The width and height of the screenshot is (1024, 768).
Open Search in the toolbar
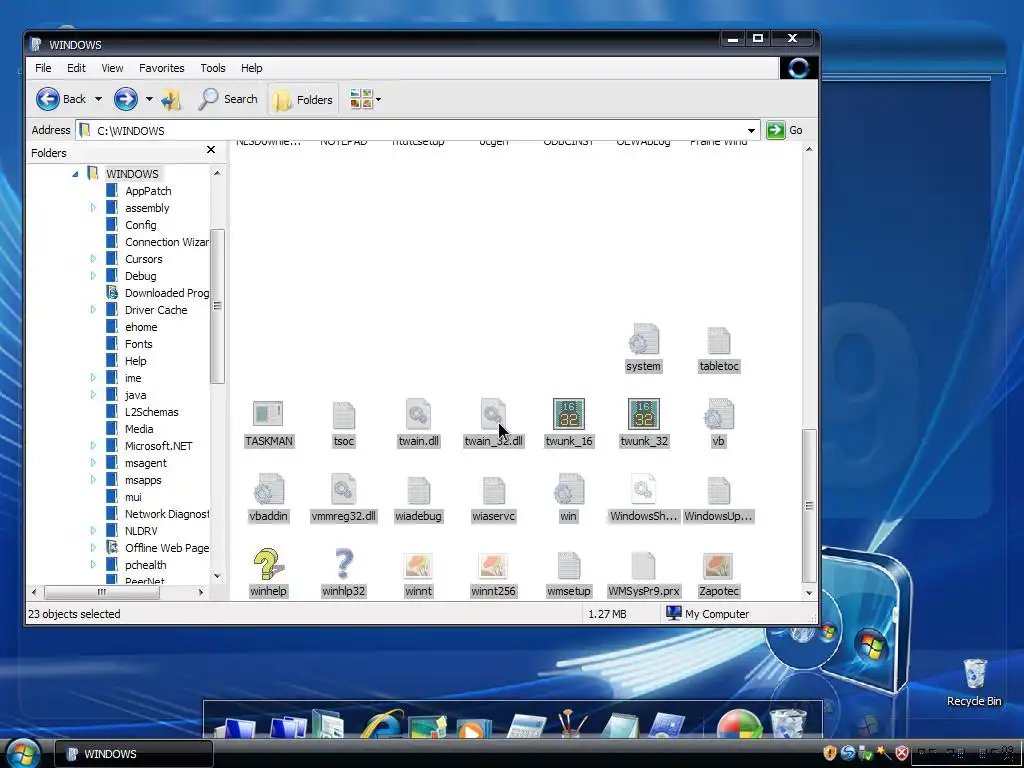click(228, 99)
